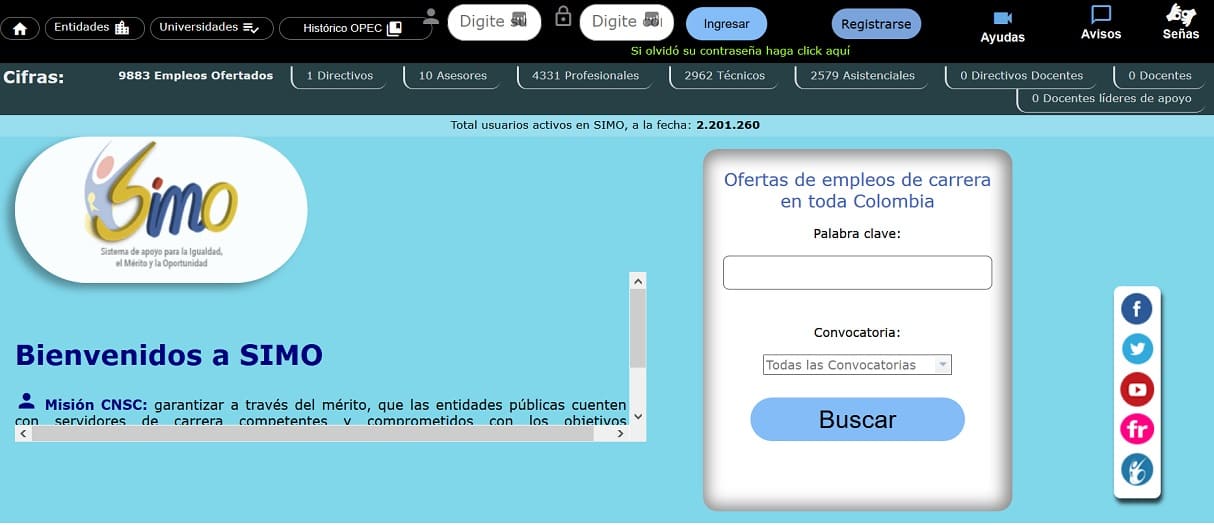The image size is (1214, 525).
Task: Click the welcome panel scroll-up arrow
Action: click(638, 282)
